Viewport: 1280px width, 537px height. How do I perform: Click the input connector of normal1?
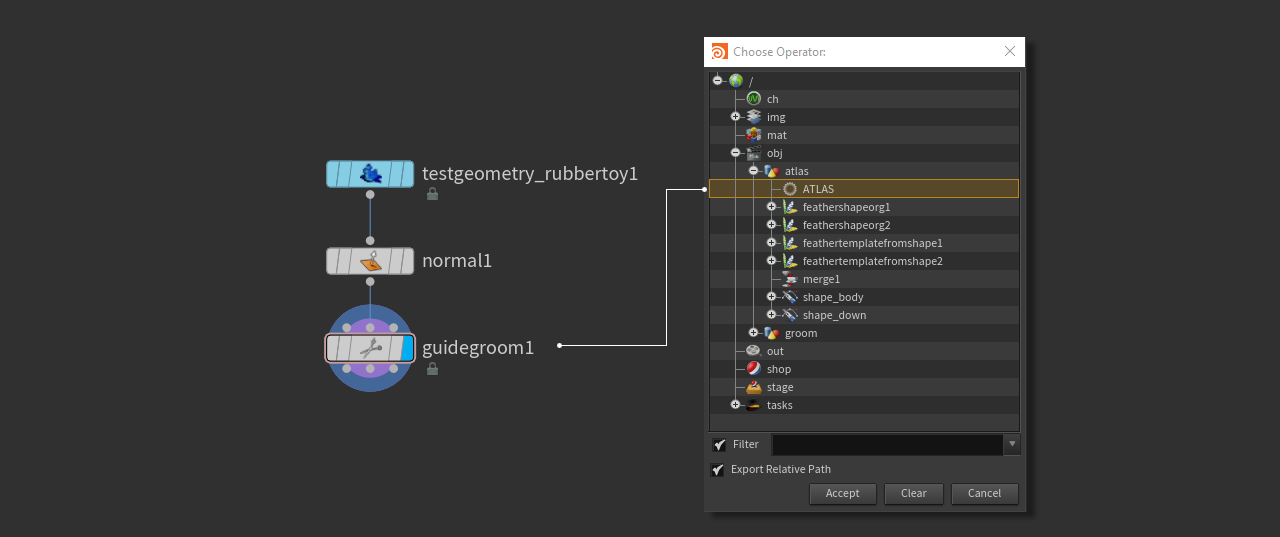pyautogui.click(x=370, y=240)
